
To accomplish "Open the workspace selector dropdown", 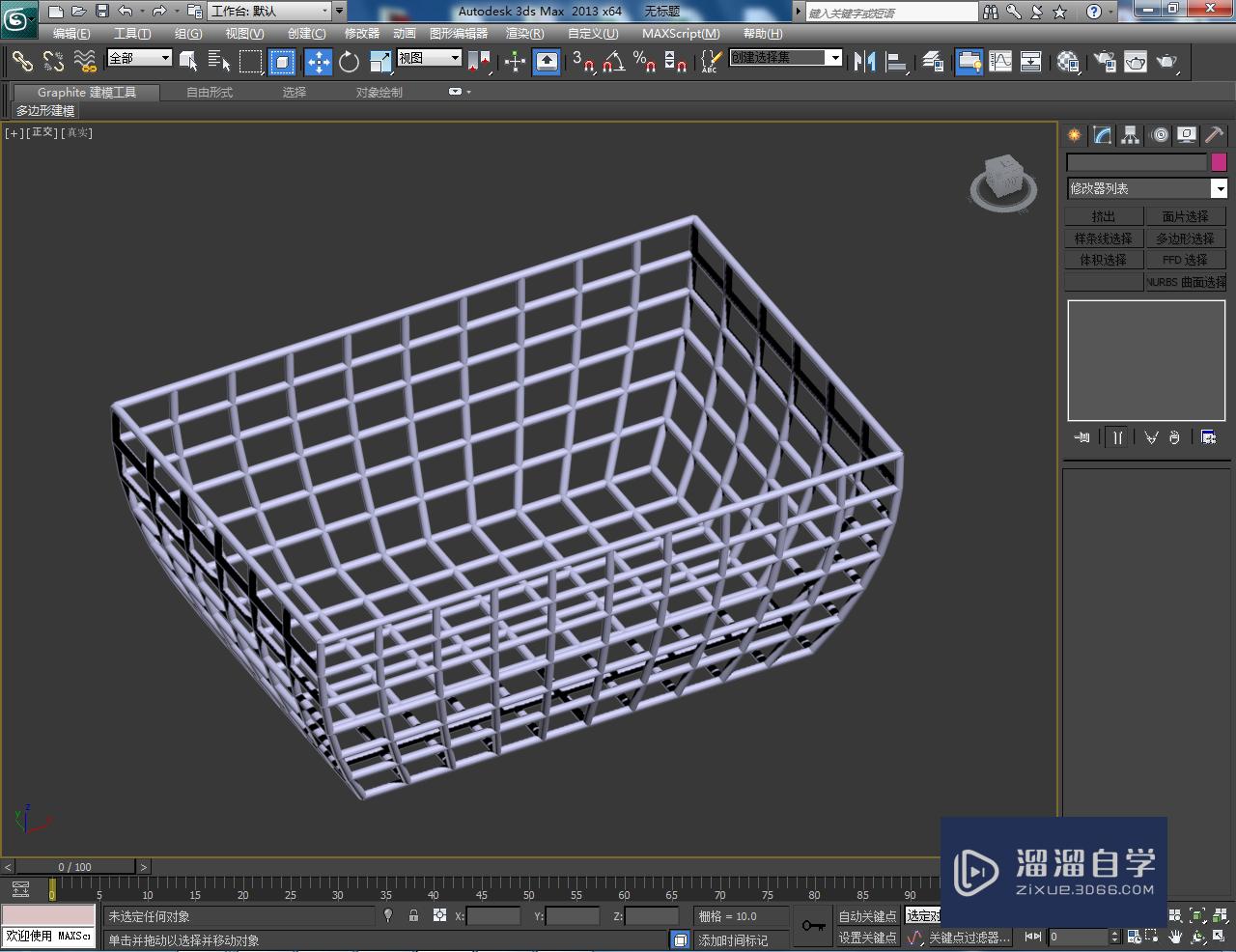I will (268, 12).
